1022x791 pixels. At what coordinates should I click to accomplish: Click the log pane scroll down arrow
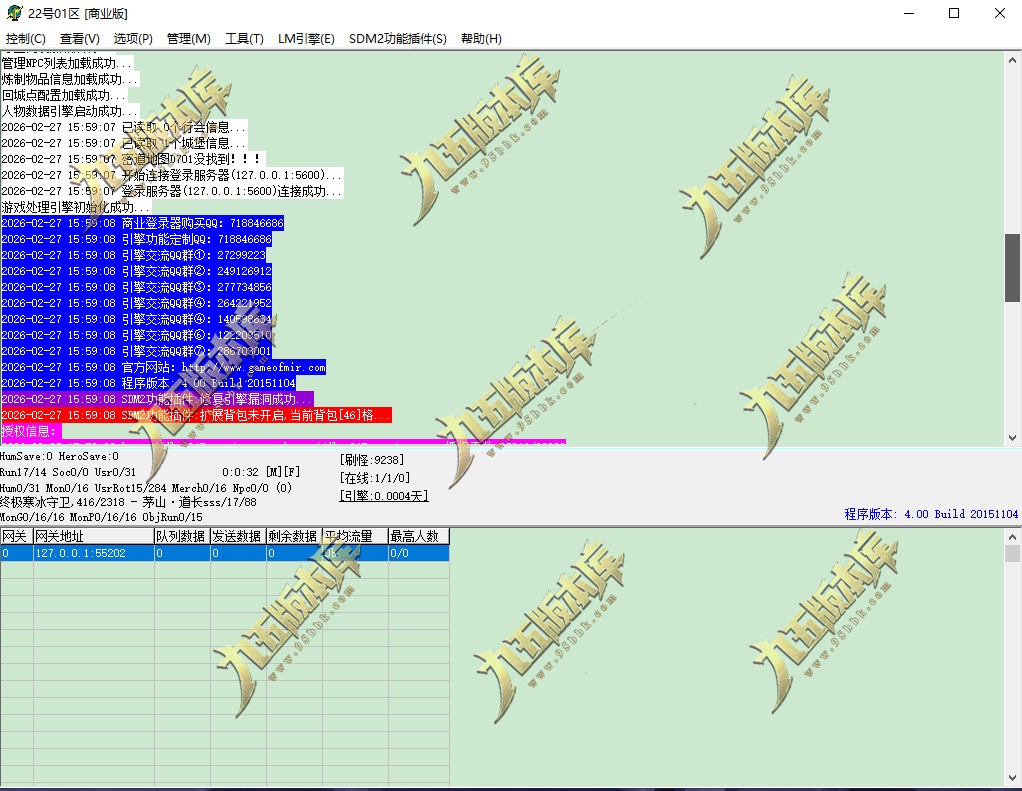pos(1012,438)
